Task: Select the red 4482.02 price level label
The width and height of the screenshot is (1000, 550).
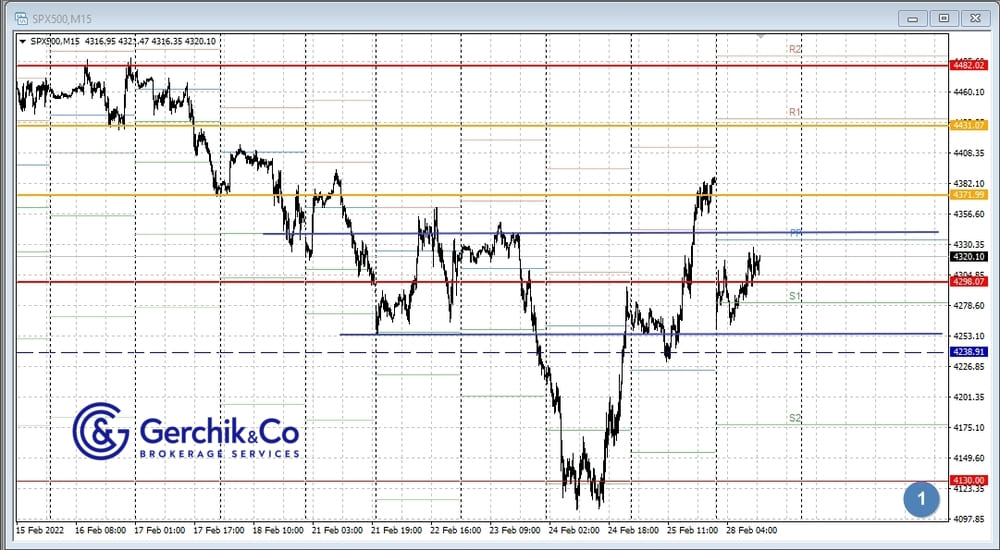Action: click(x=969, y=65)
